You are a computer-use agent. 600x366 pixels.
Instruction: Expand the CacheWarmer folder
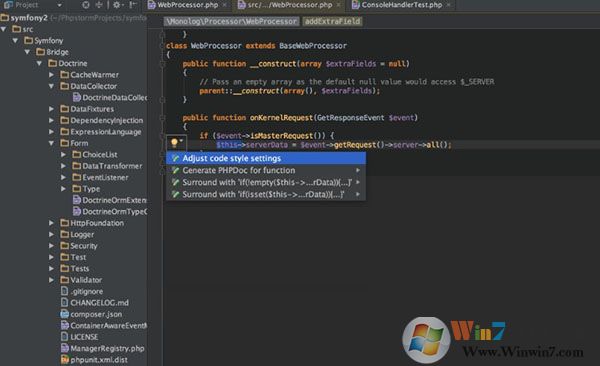pyautogui.click(x=51, y=75)
